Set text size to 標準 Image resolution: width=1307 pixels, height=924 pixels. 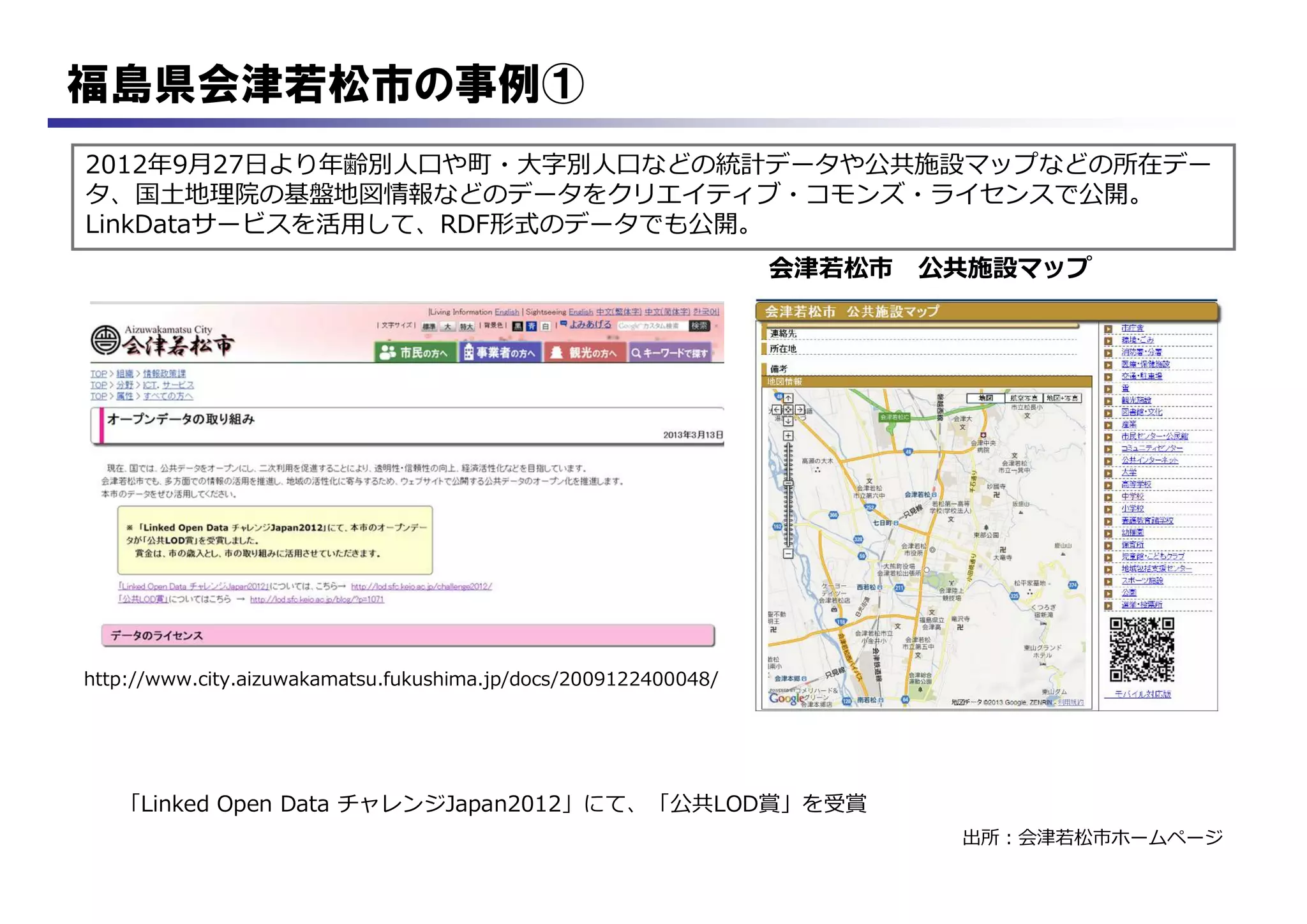[429, 327]
